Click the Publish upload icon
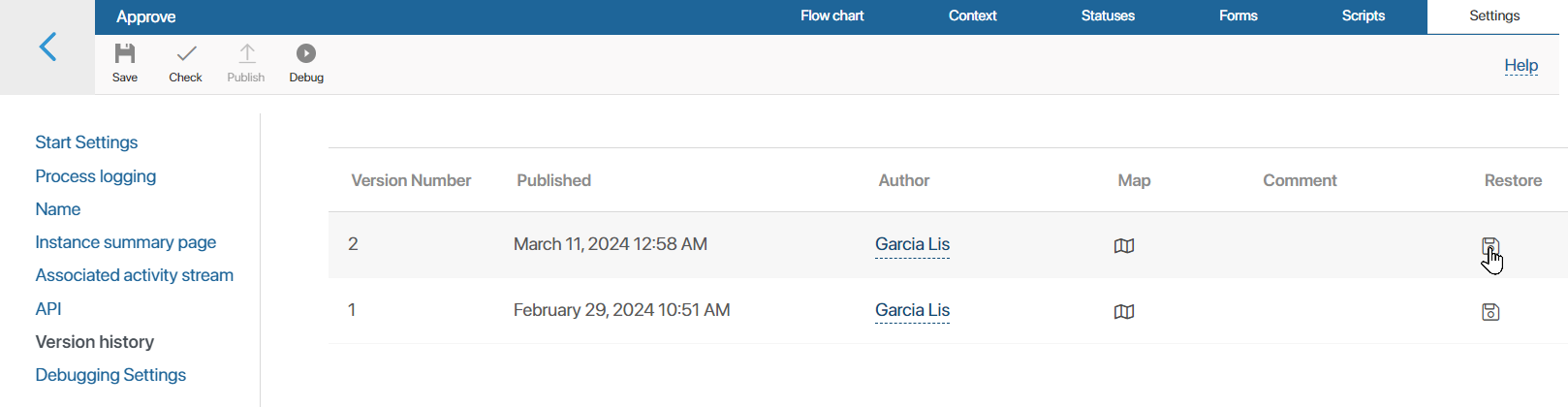This screenshot has width=1568, height=407. pyautogui.click(x=247, y=53)
